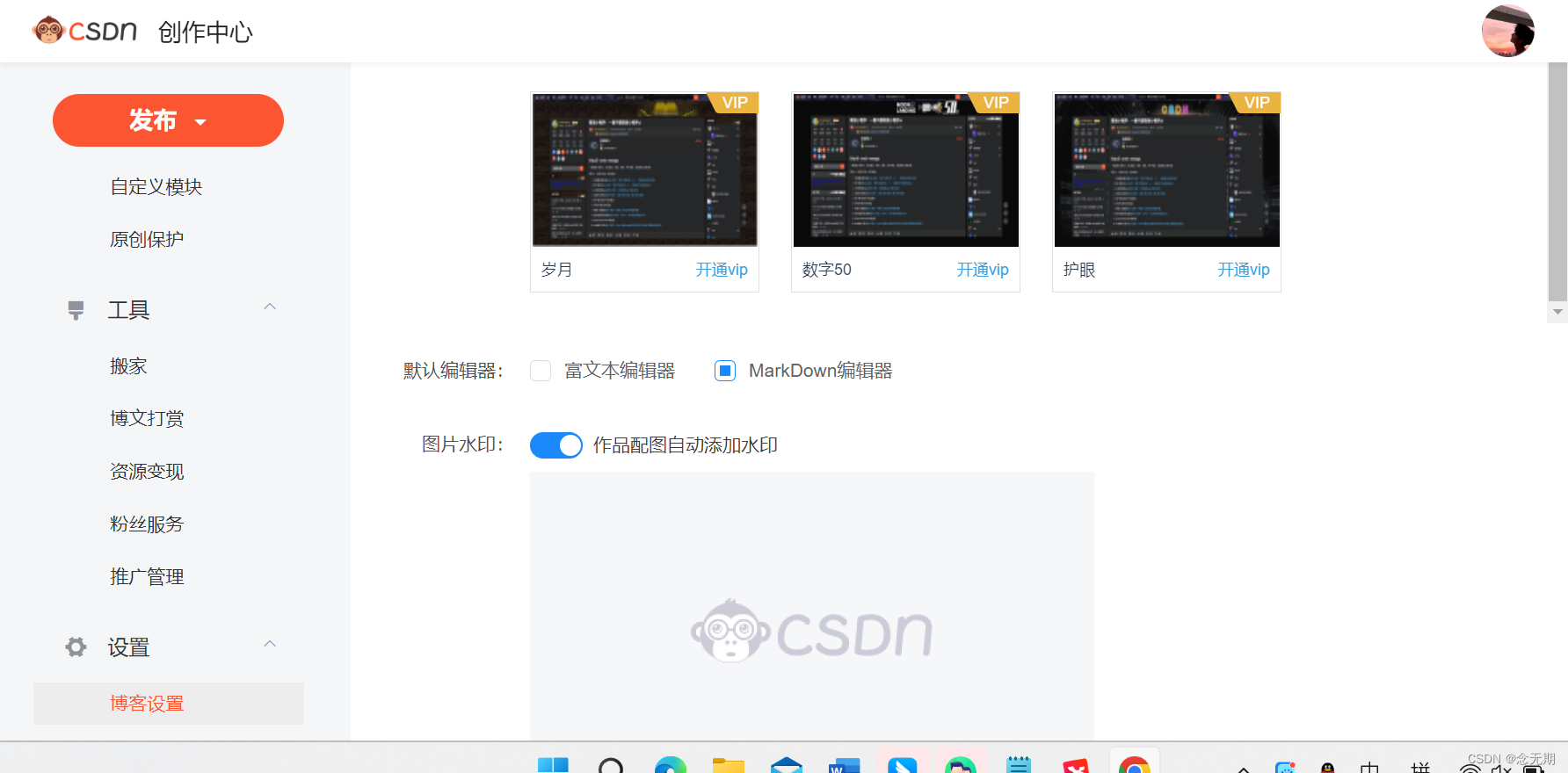Click the QQ penguin tray icon
Image resolution: width=1568 pixels, height=773 pixels.
pos(1327,768)
